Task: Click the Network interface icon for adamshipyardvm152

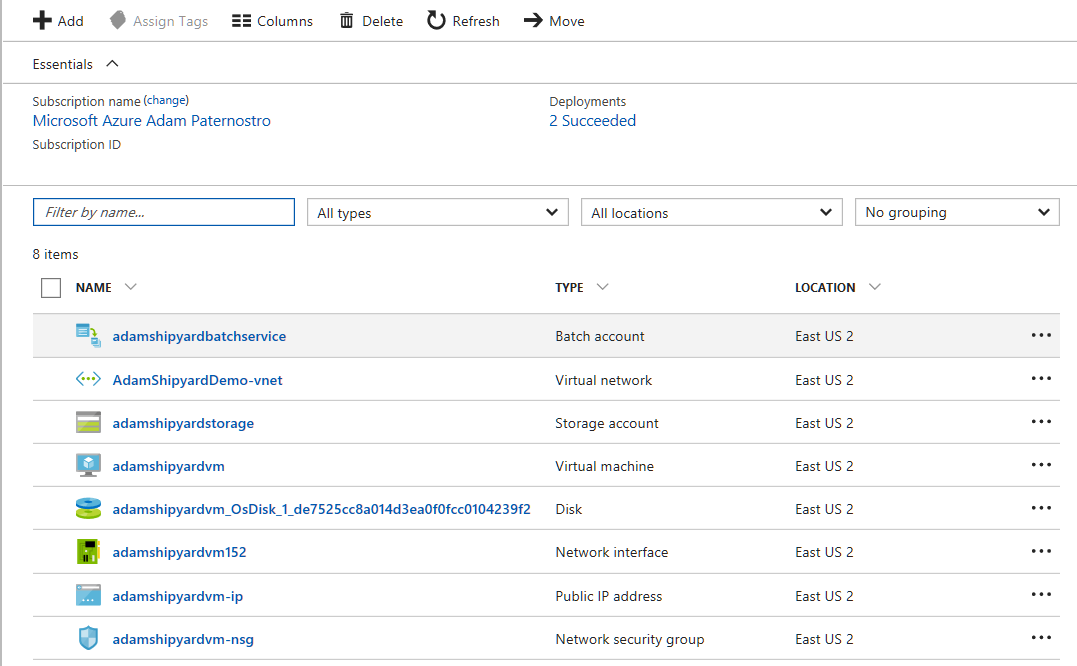Action: 88,551
